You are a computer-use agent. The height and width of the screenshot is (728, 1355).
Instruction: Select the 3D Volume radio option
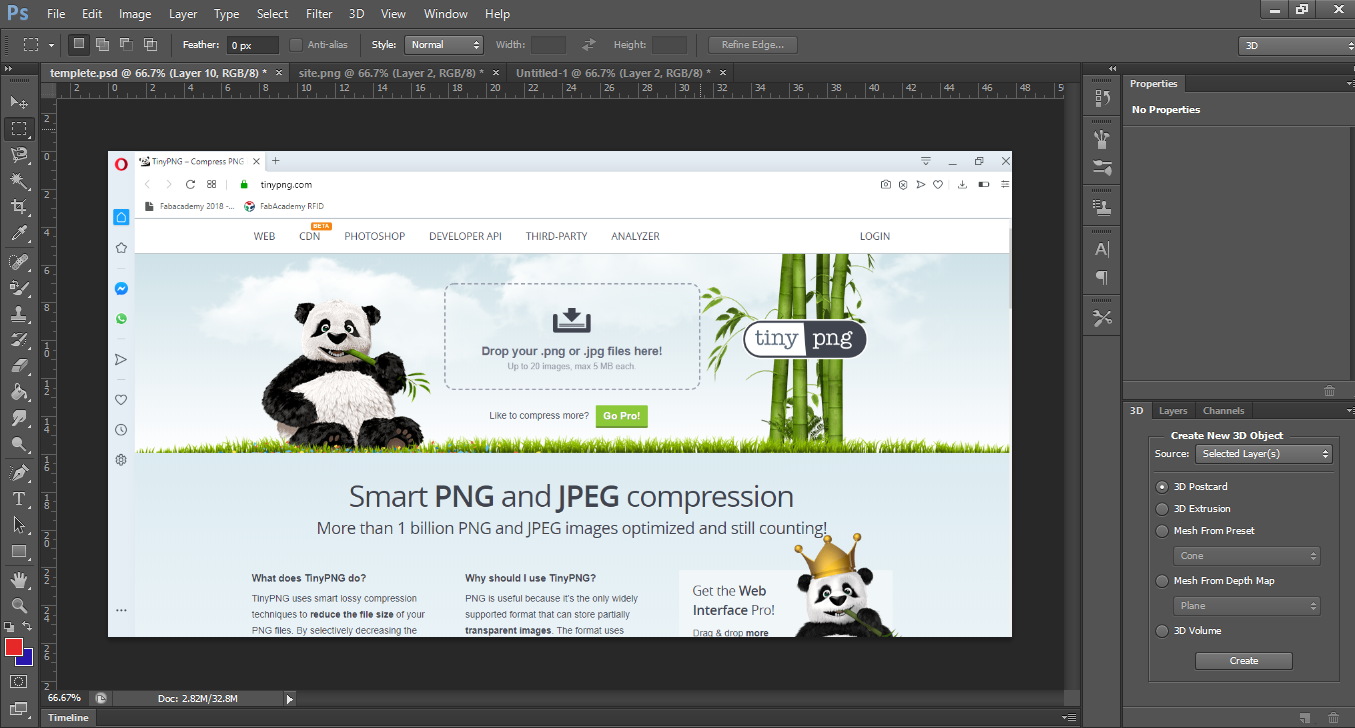(1162, 631)
